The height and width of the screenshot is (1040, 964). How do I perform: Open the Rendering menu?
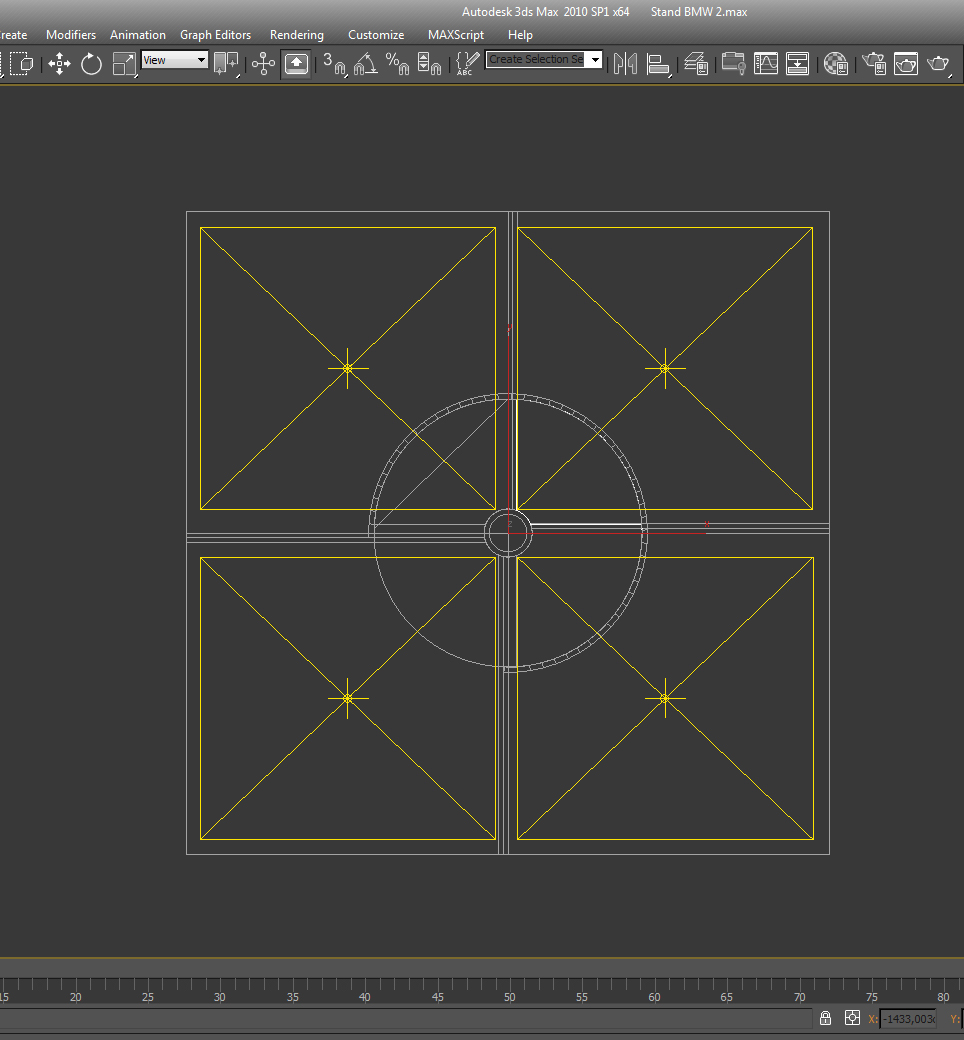pyautogui.click(x=297, y=34)
